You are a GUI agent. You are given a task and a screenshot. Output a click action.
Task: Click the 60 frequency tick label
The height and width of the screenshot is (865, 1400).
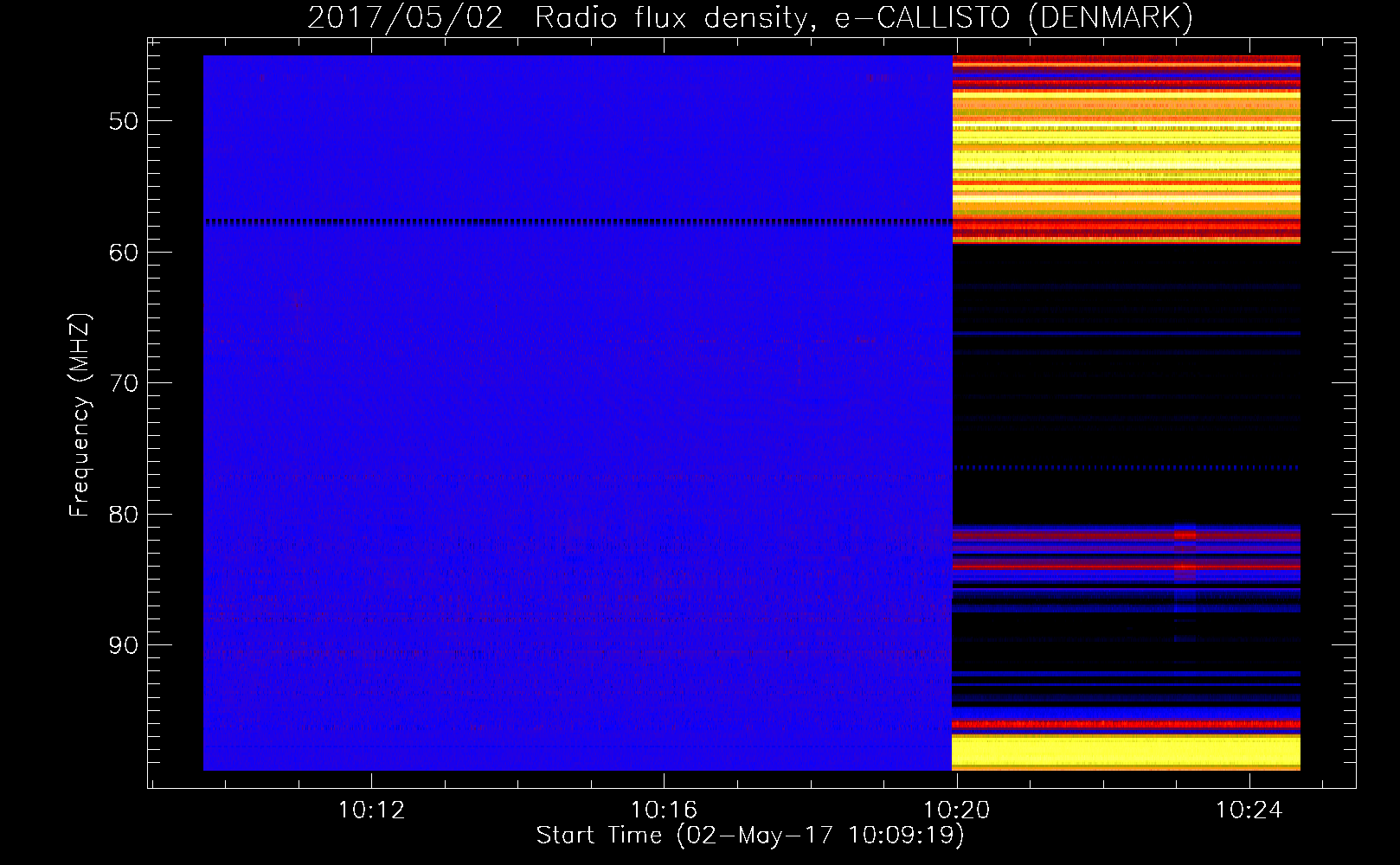tap(124, 253)
